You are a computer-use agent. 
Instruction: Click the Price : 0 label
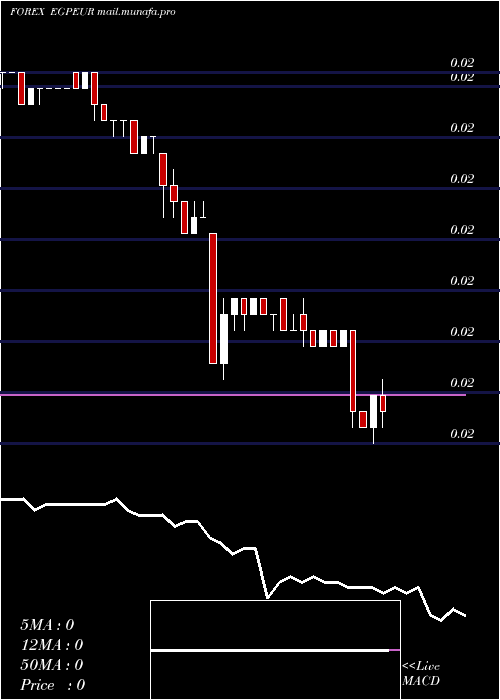point(53,685)
